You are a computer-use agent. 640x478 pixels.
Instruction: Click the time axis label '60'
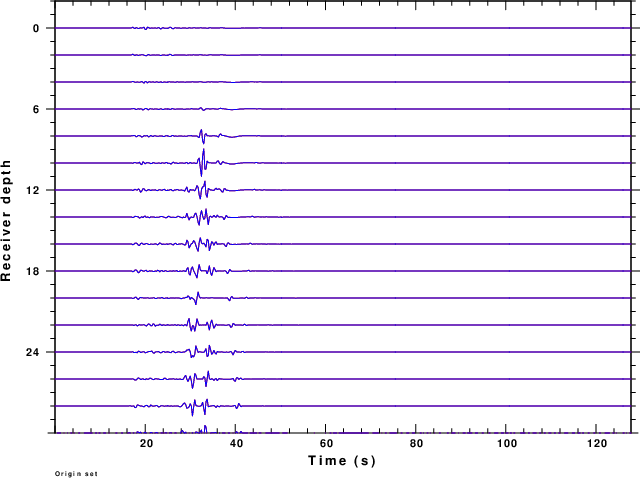tap(326, 444)
